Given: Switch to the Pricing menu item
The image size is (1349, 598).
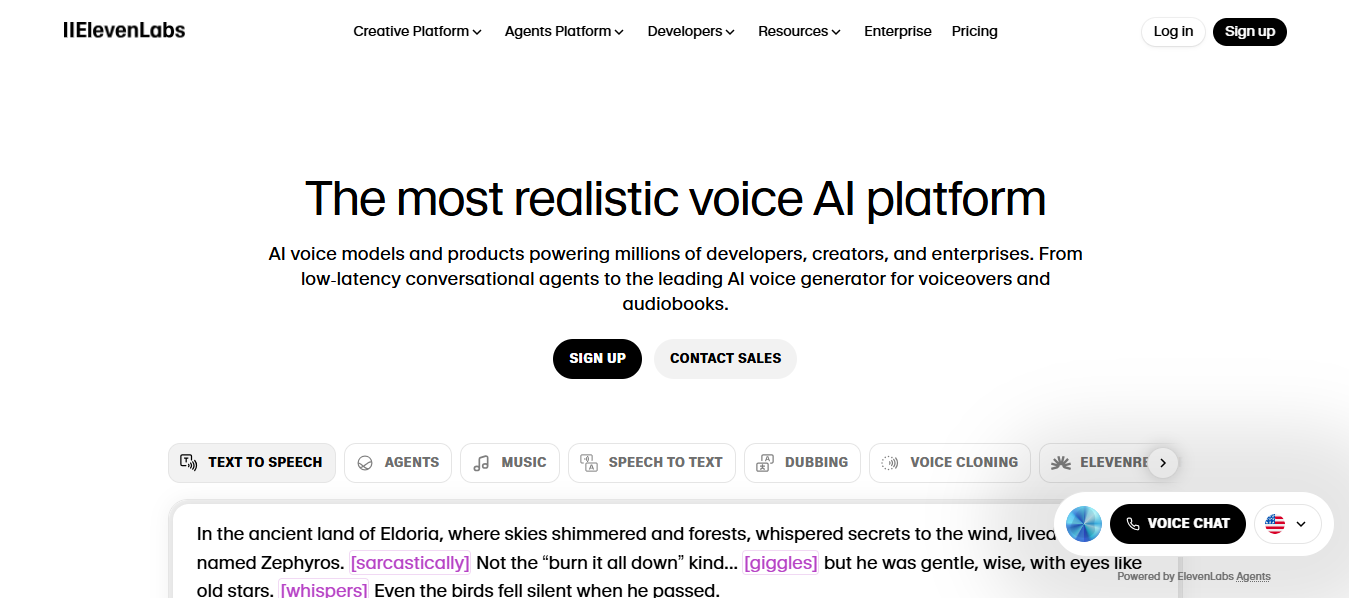Looking at the screenshot, I should tap(974, 31).
